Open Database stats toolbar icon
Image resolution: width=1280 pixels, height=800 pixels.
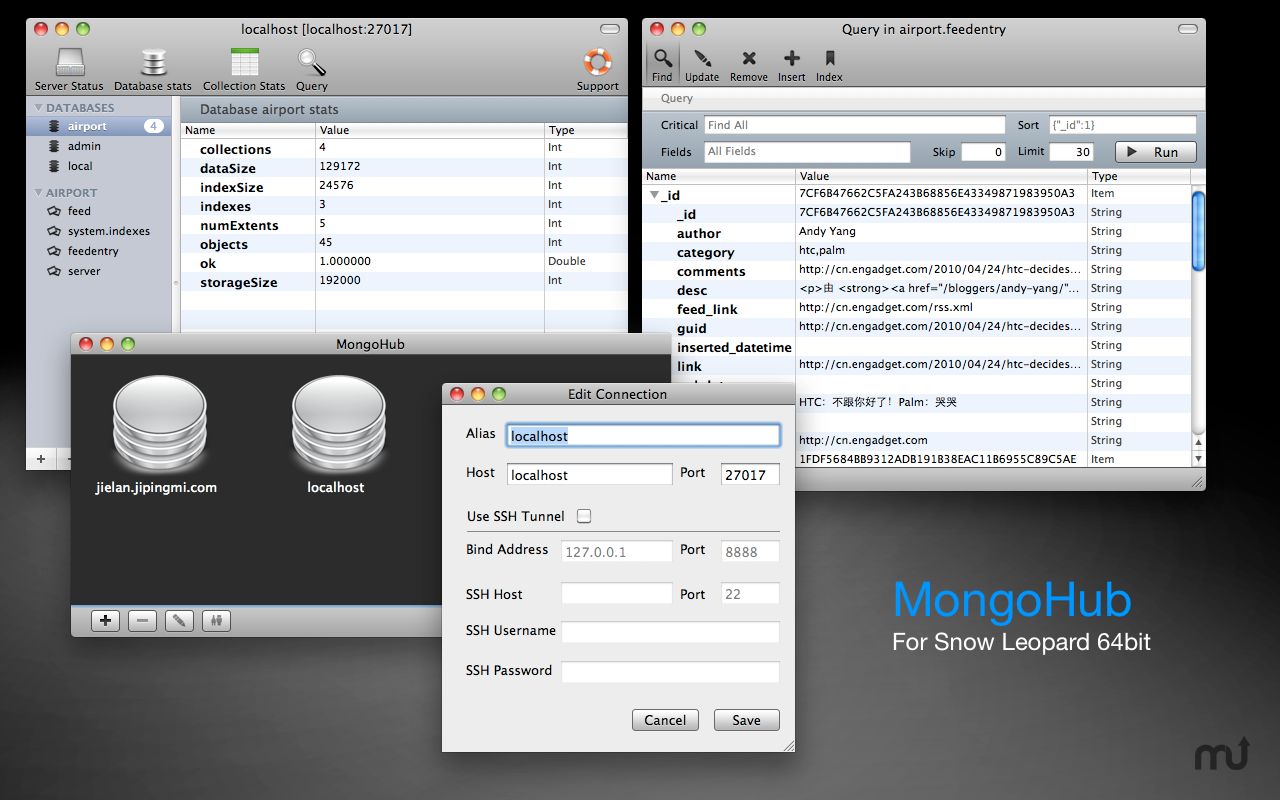coord(153,70)
